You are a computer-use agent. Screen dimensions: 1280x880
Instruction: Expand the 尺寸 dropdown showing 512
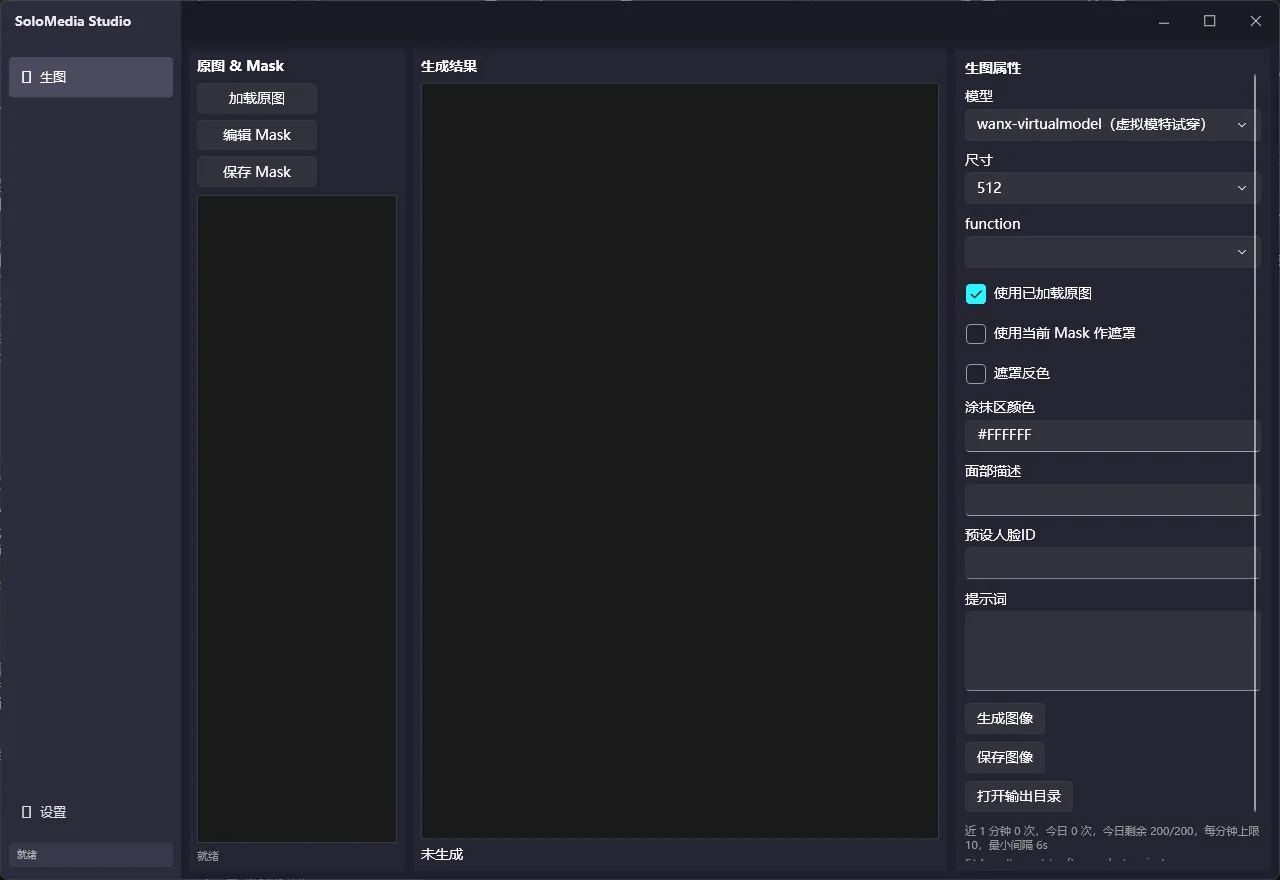[1112, 188]
